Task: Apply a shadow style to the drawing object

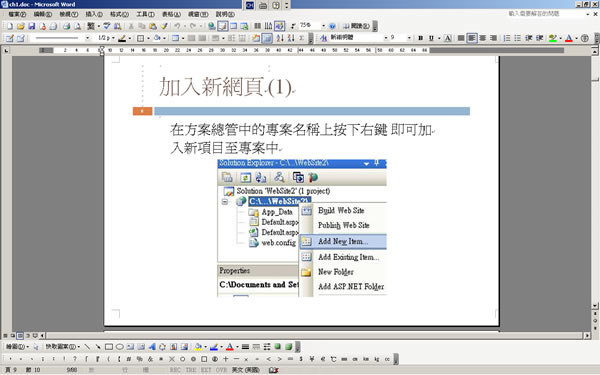Action: coord(277,347)
